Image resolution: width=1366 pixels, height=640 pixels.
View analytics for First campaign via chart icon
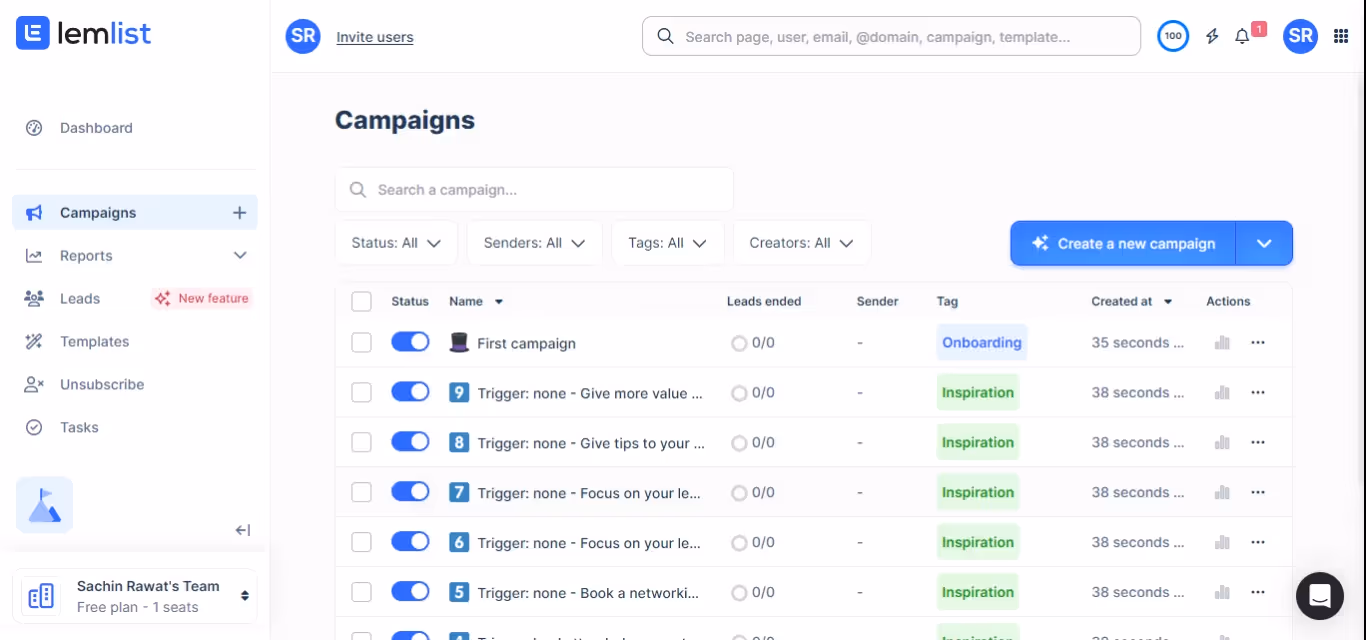[1221, 342]
